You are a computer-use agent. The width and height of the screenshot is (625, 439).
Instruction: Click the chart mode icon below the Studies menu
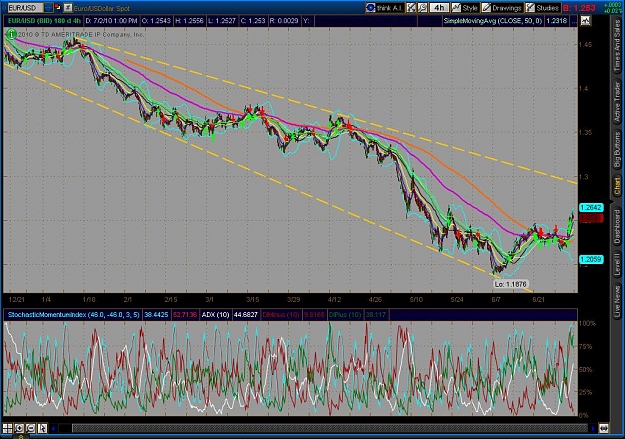pyautogui.click(x=585, y=21)
